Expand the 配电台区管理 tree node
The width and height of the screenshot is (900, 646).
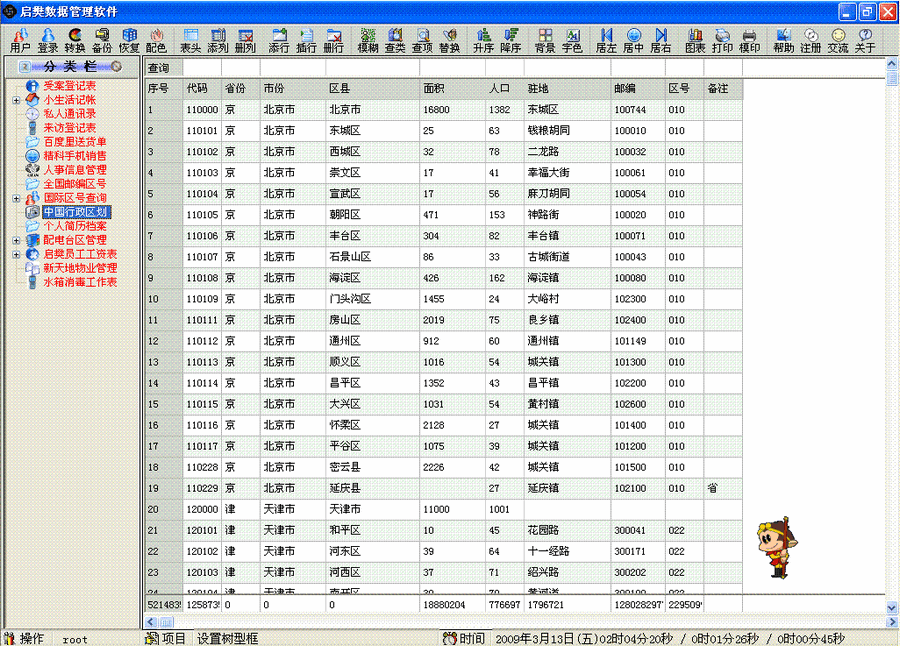coord(15,239)
